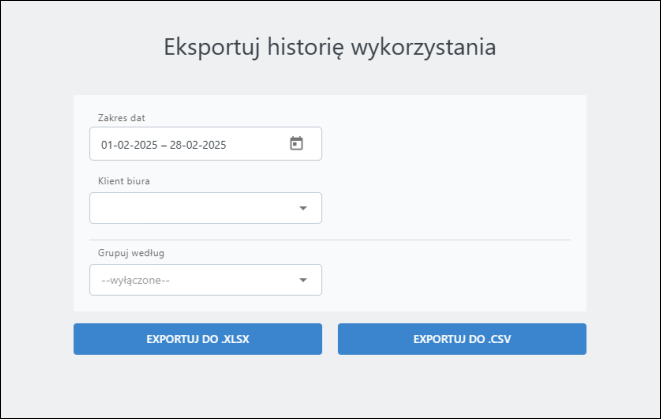The image size is (661, 419).
Task: Expand the Klient biura dropdown arrow
Action: pyautogui.click(x=303, y=208)
